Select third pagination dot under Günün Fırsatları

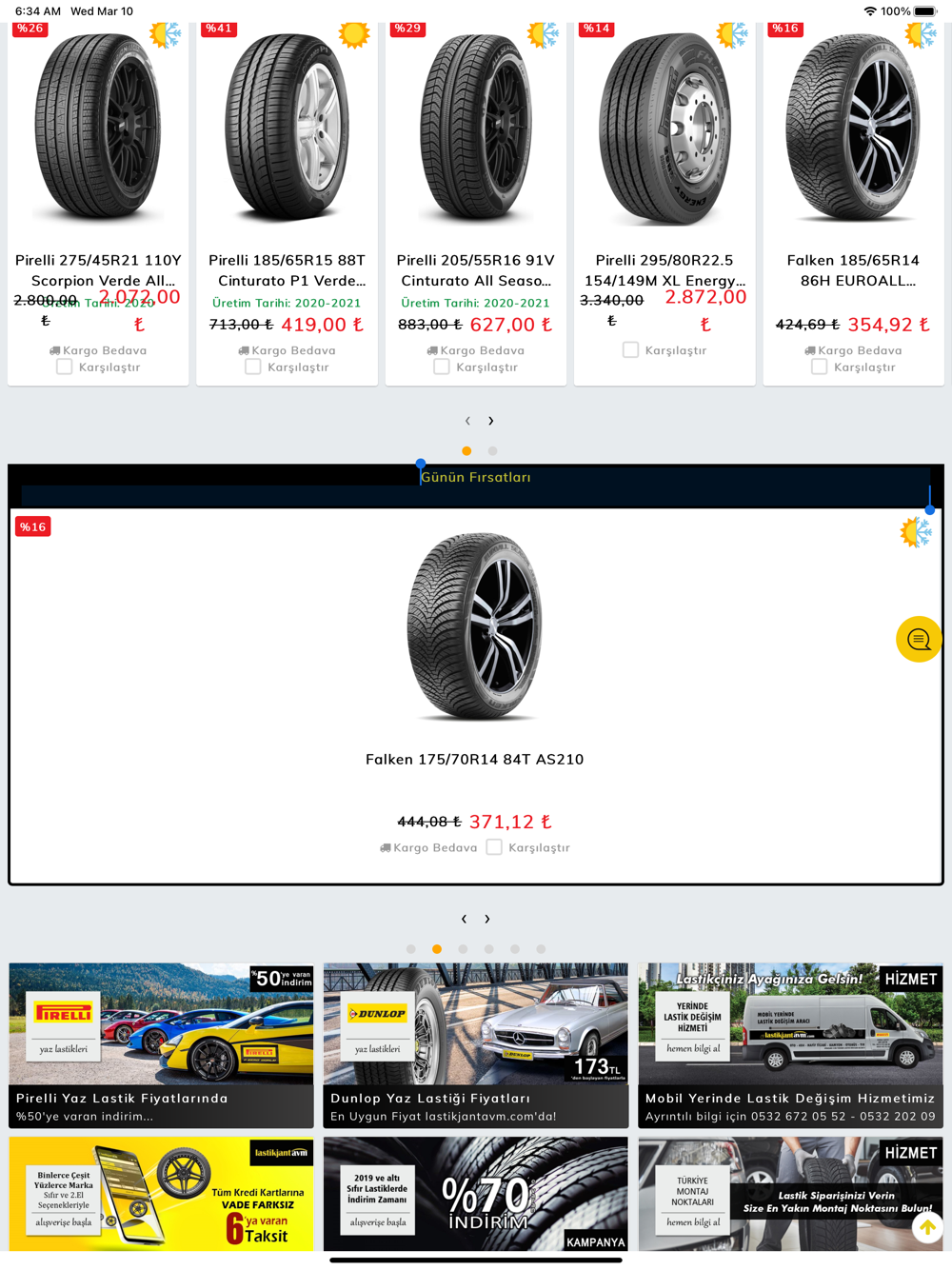pos(463,949)
